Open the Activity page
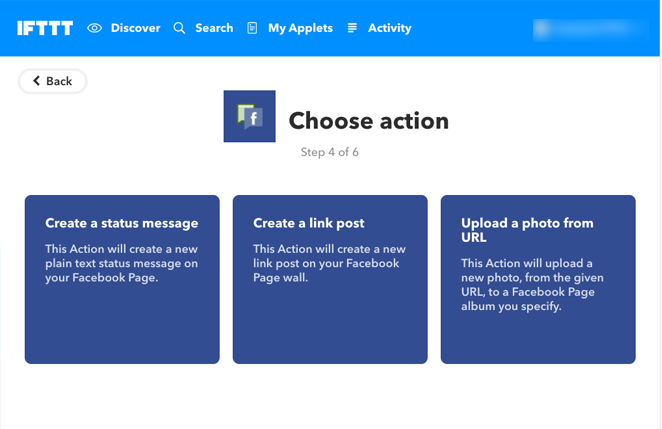The image size is (662, 429). point(389,28)
